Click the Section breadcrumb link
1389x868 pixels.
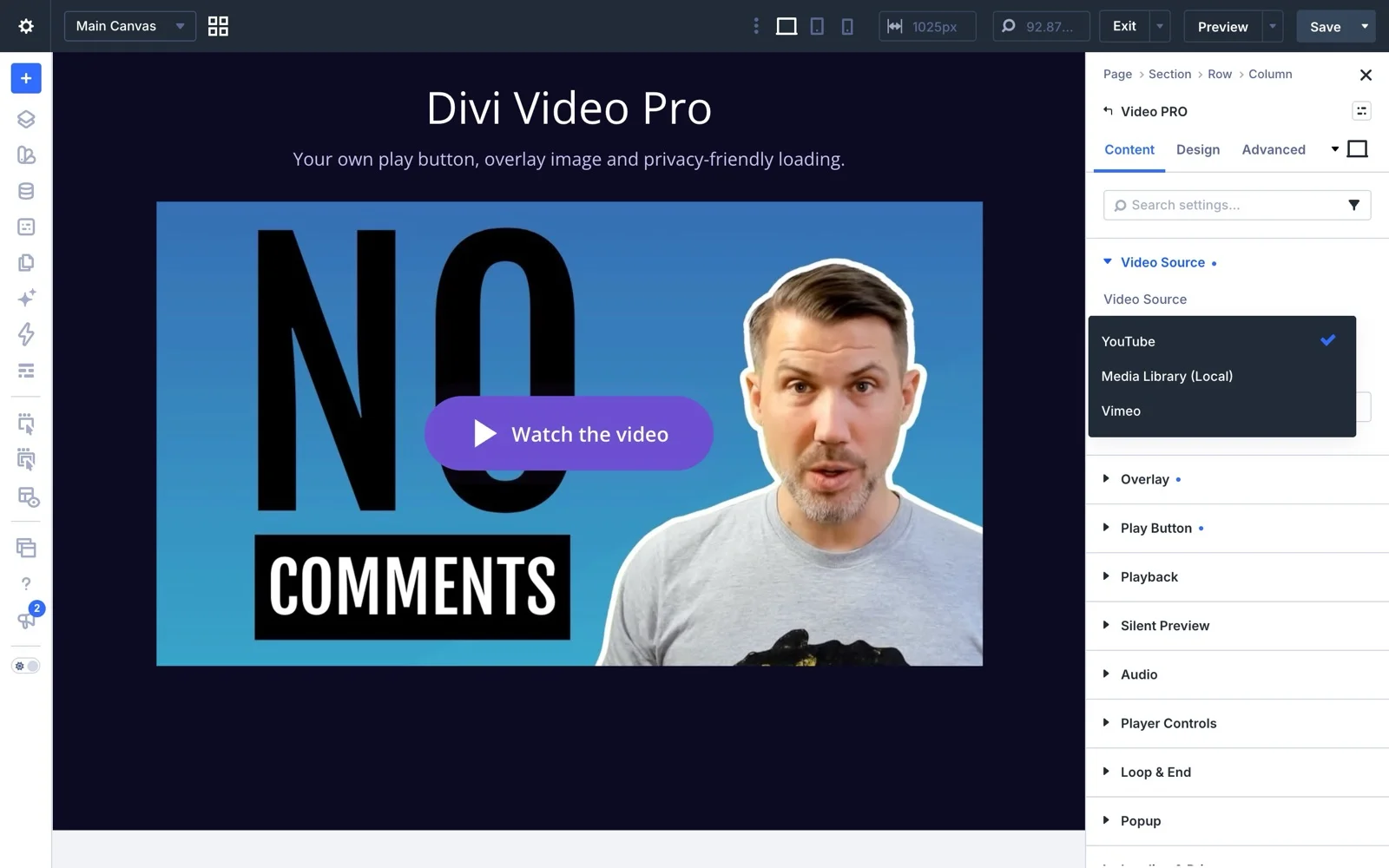pos(1169,74)
